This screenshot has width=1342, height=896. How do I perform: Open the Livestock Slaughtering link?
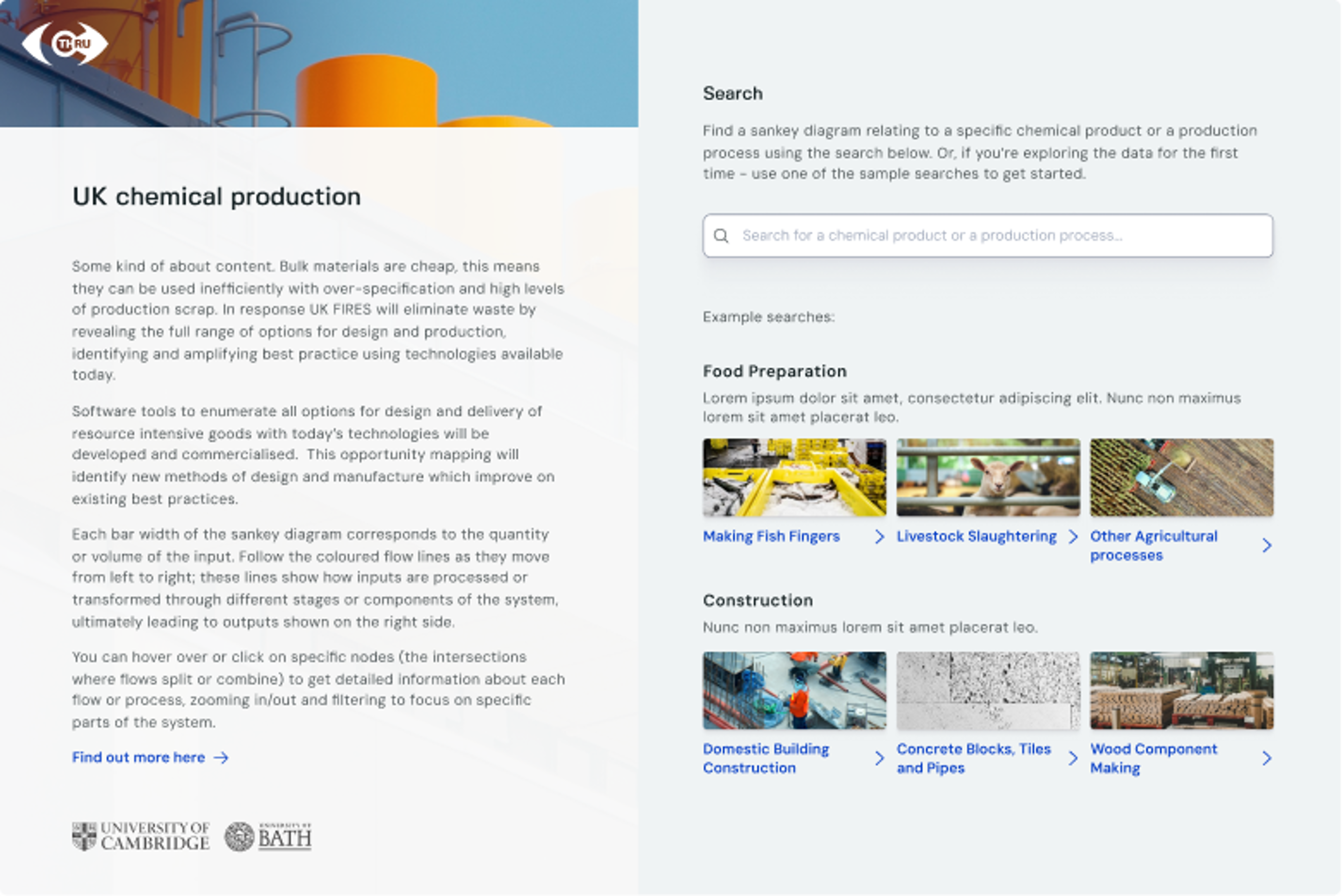coord(976,537)
